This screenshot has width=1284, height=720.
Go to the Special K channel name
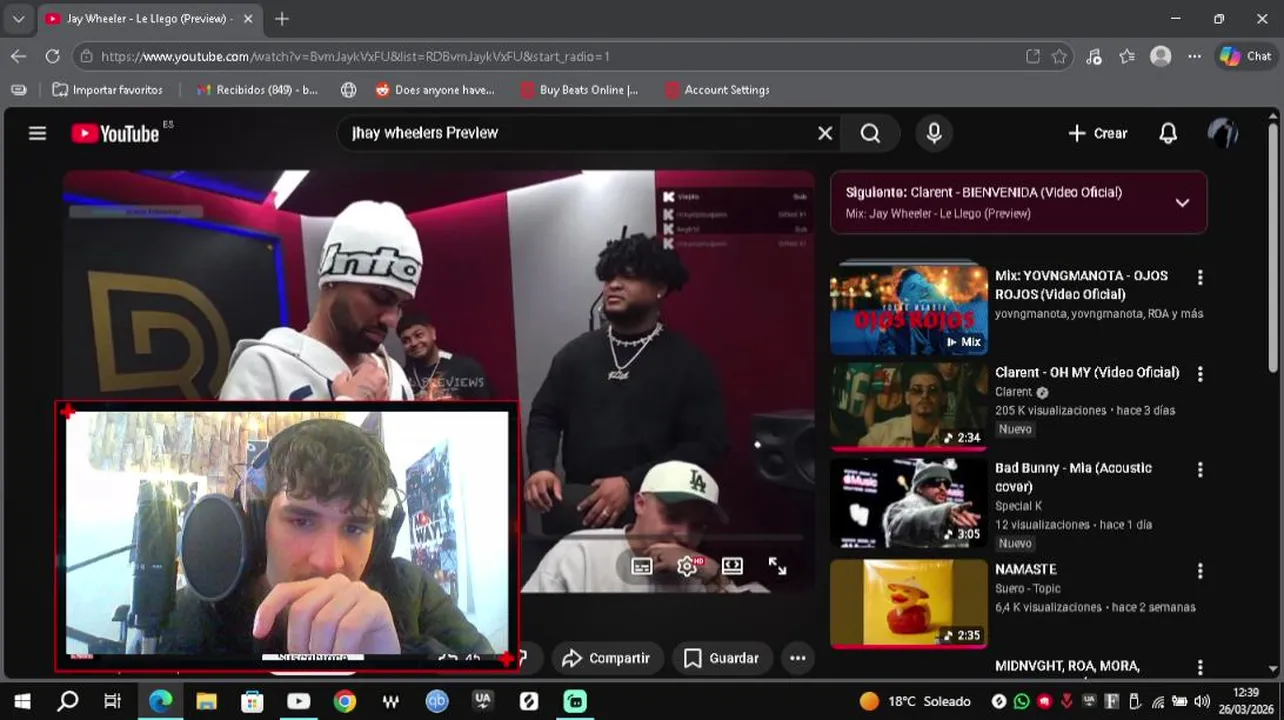1018,506
